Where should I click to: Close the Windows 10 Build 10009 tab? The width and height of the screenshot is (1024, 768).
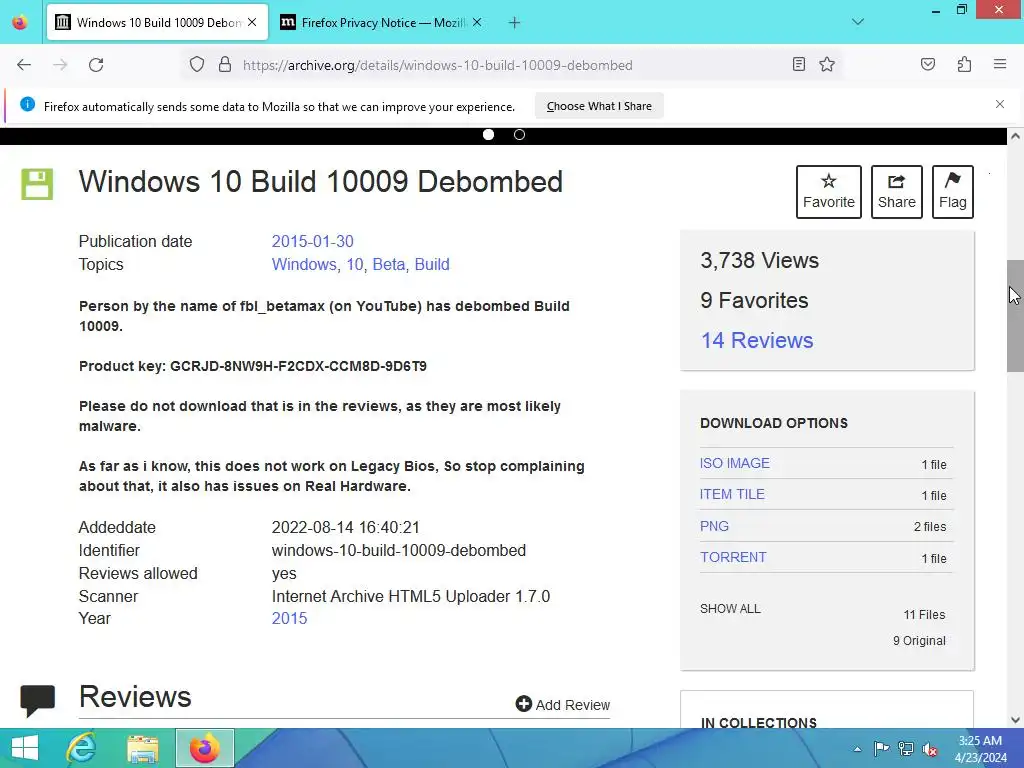click(252, 22)
